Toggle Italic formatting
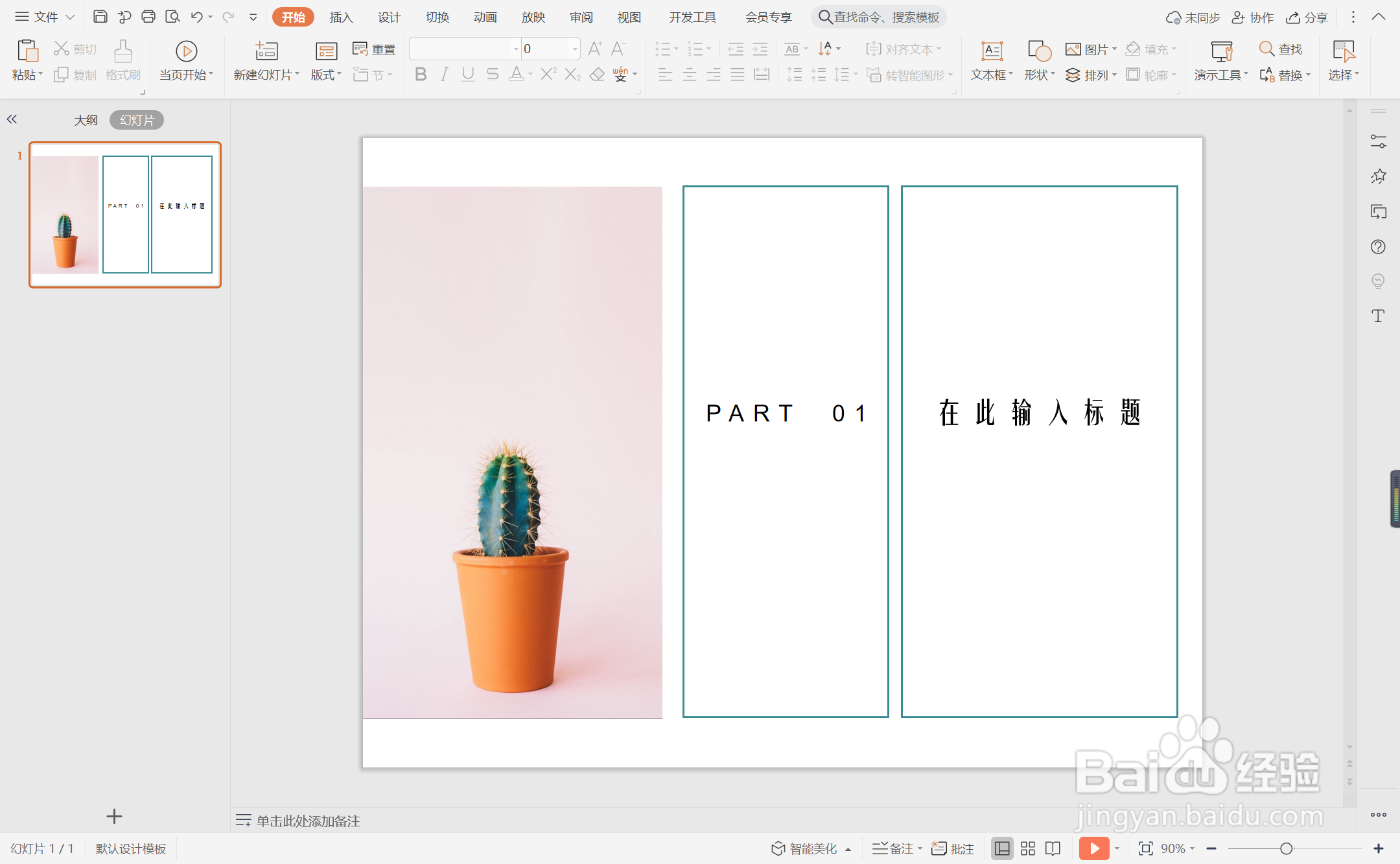The image size is (1400, 864). (x=444, y=75)
